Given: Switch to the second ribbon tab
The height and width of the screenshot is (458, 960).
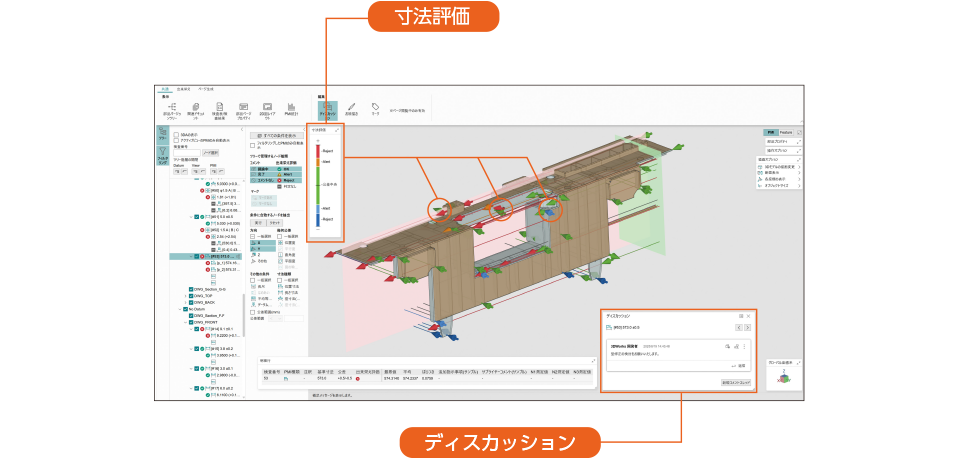Looking at the screenshot, I should click(x=184, y=90).
